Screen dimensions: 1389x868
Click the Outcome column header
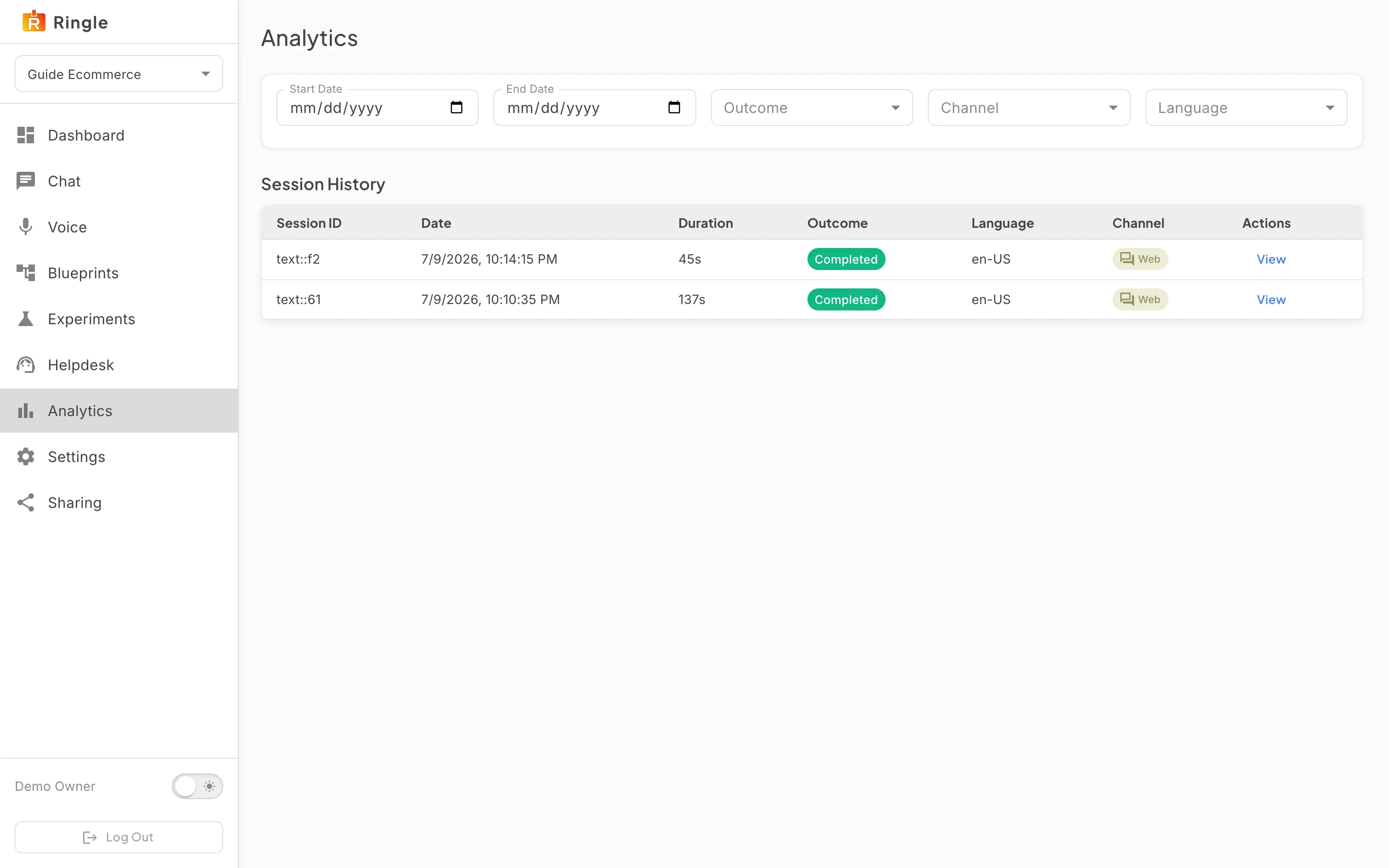click(x=837, y=223)
